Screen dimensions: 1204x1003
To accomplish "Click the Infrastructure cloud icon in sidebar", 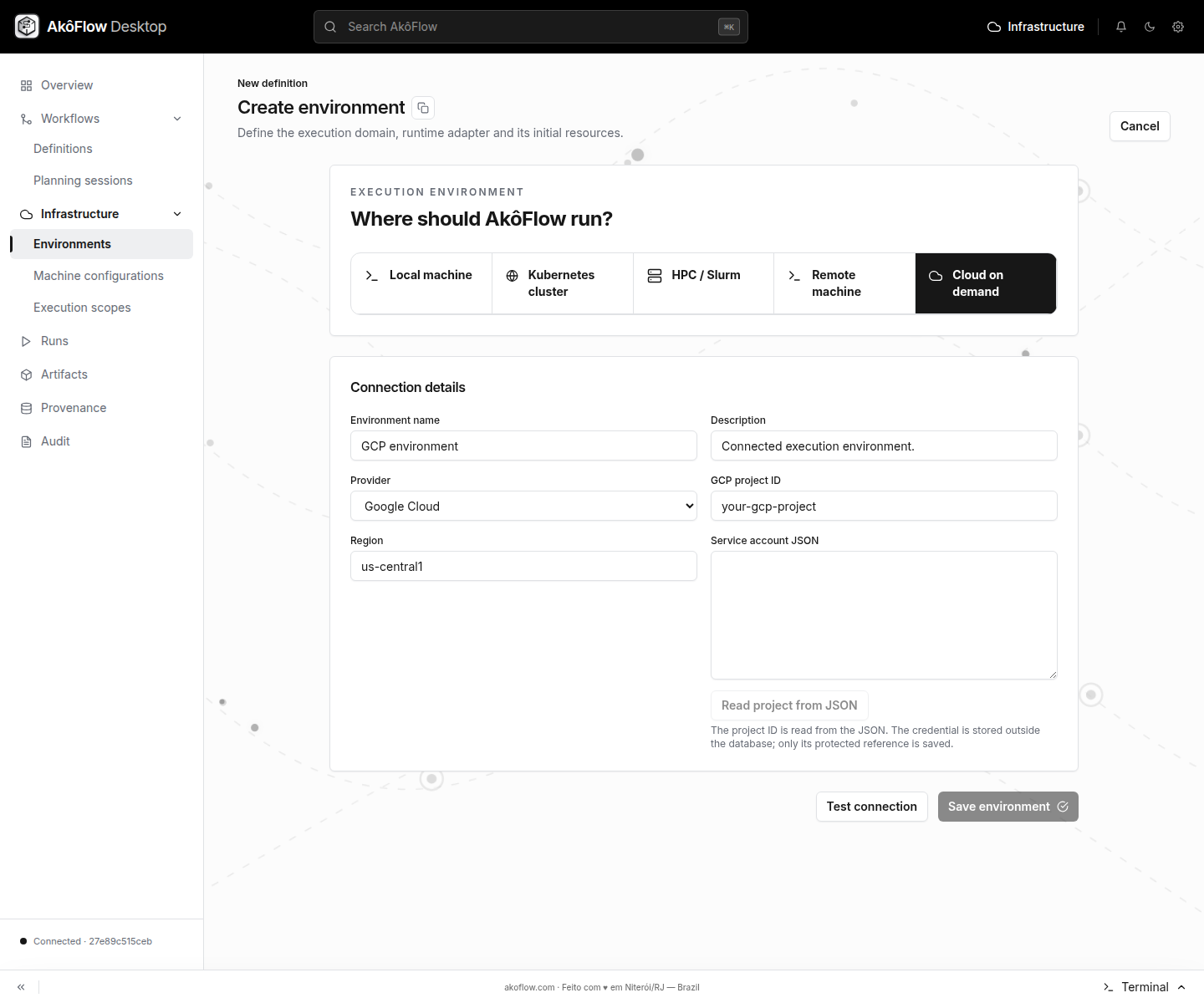I will point(26,214).
